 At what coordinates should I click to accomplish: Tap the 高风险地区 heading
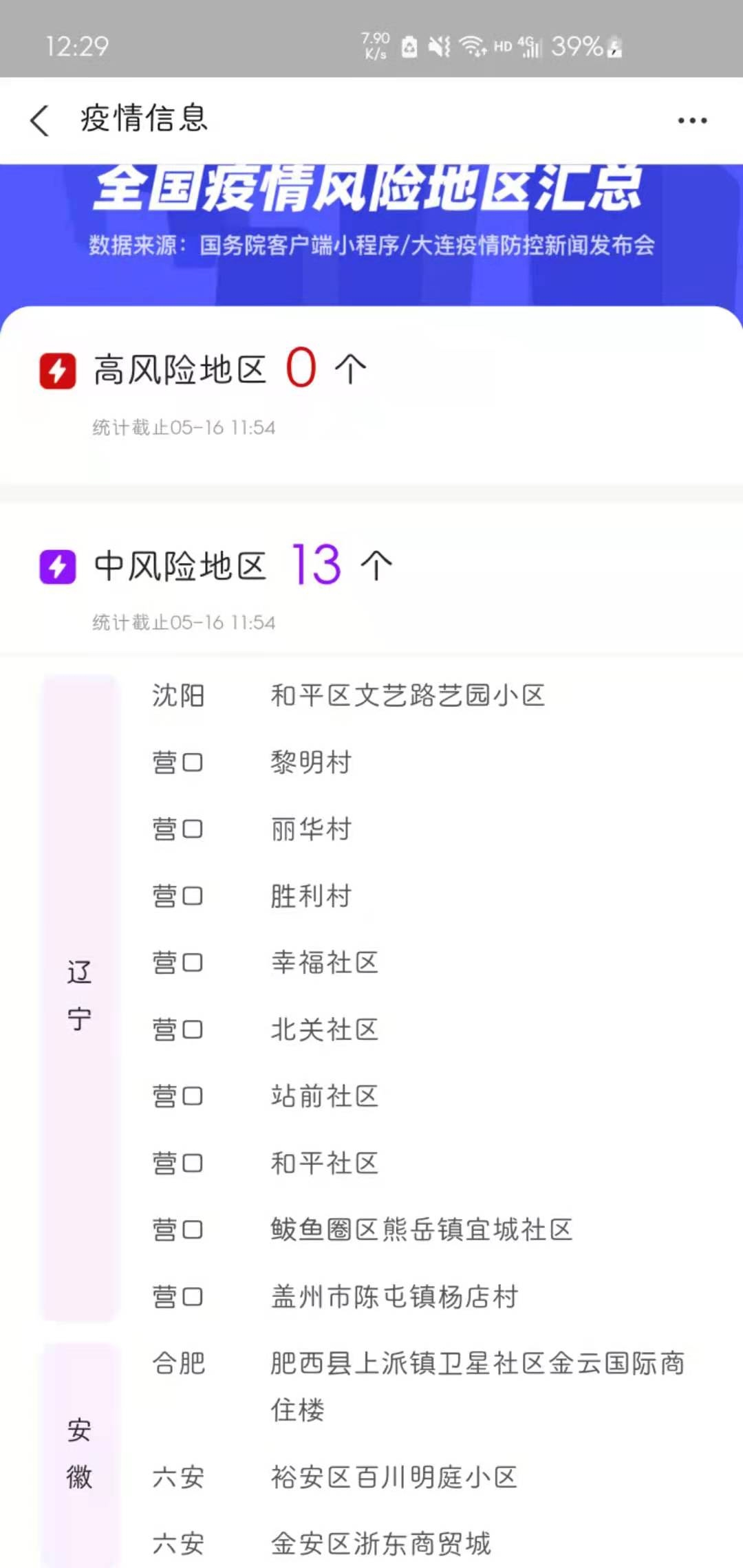click(x=180, y=370)
